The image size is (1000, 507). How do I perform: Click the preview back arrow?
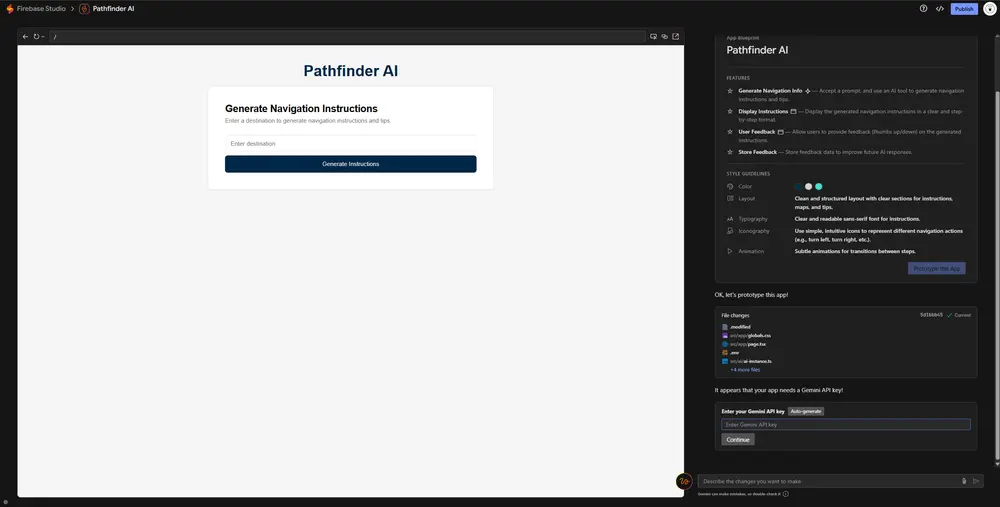click(25, 37)
